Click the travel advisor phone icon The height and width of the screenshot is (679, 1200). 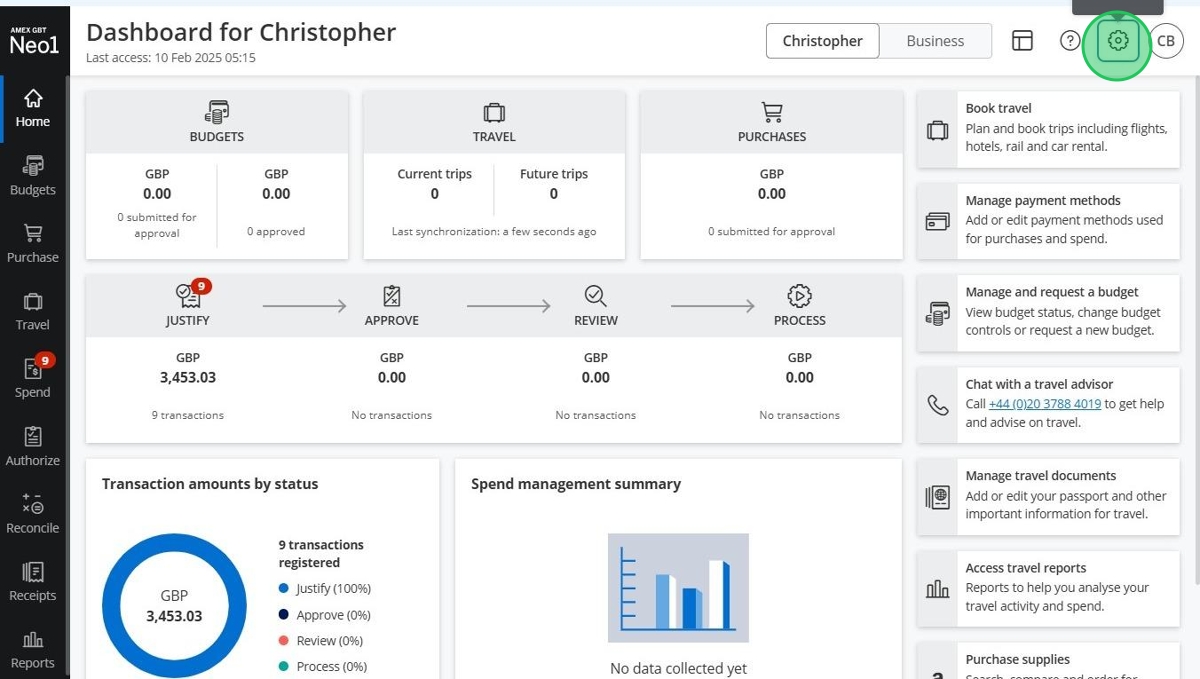coord(937,405)
